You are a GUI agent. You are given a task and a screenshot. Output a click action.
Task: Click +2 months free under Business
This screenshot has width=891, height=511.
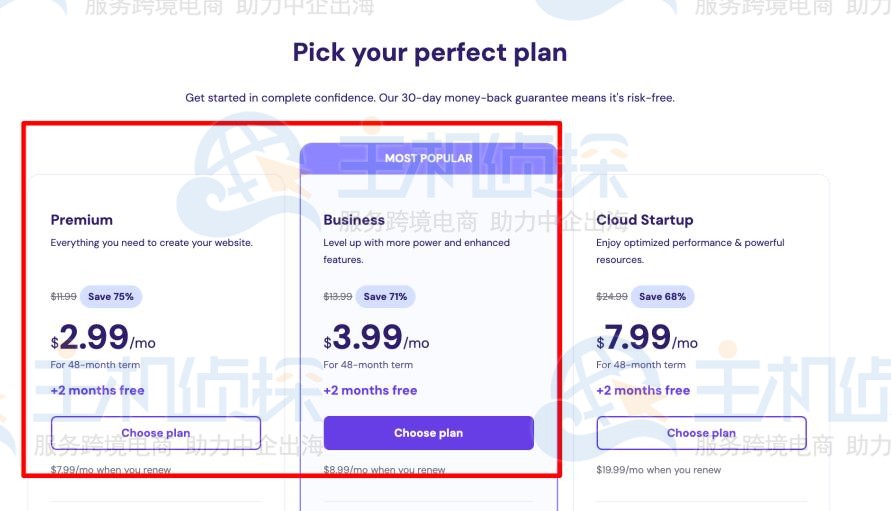click(x=370, y=390)
